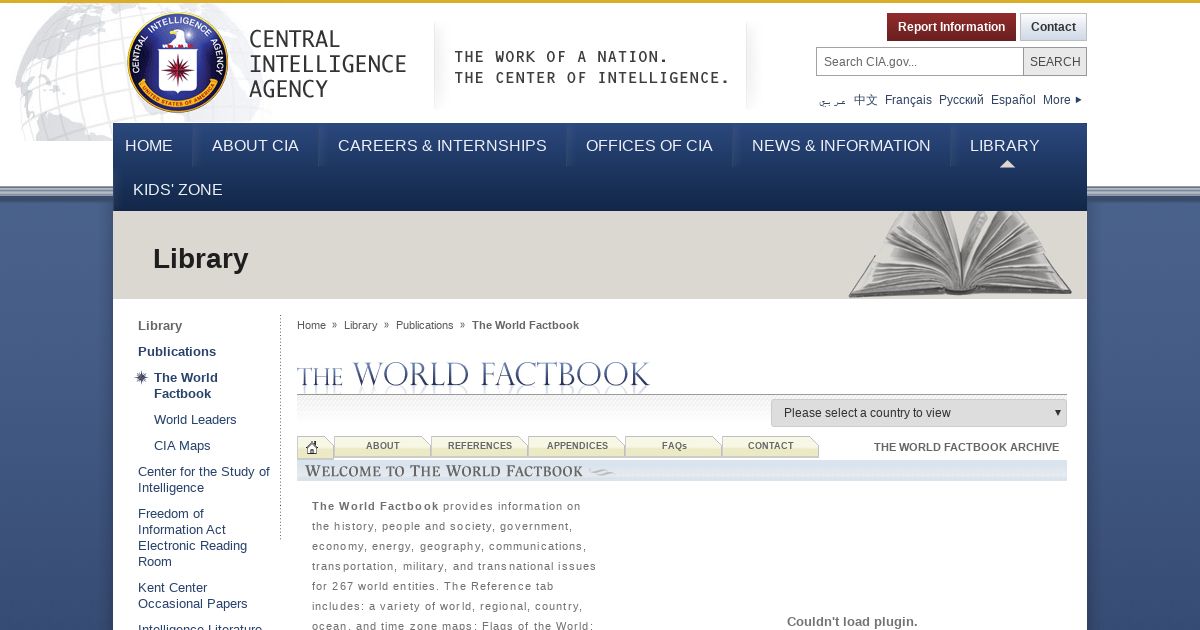1200x630 pixels.
Task: Click the Library breadcrumb link
Action: tap(360, 325)
